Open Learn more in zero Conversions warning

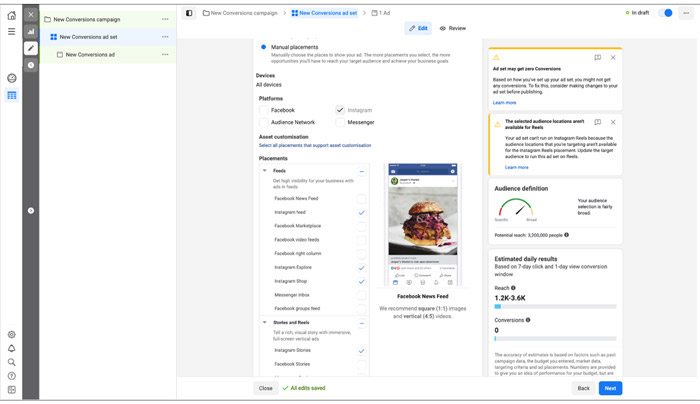[504, 103]
